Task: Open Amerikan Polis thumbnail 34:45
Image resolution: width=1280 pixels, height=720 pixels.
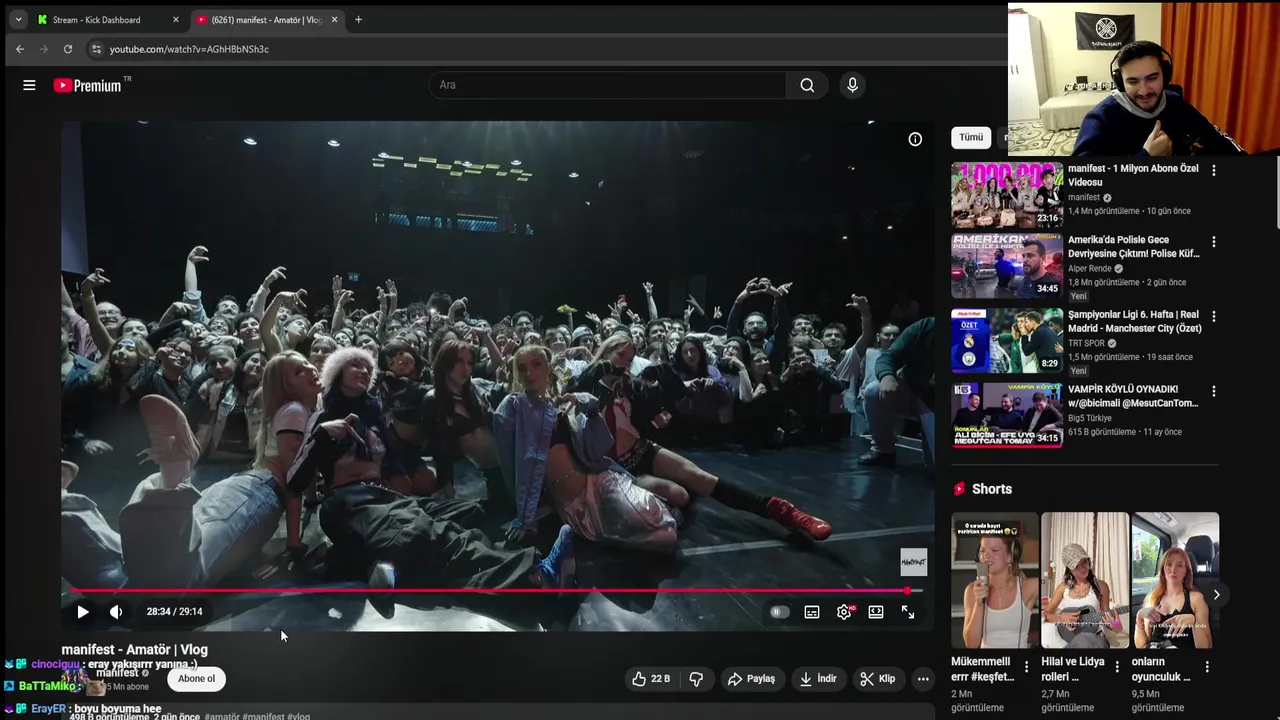Action: pos(1007,266)
